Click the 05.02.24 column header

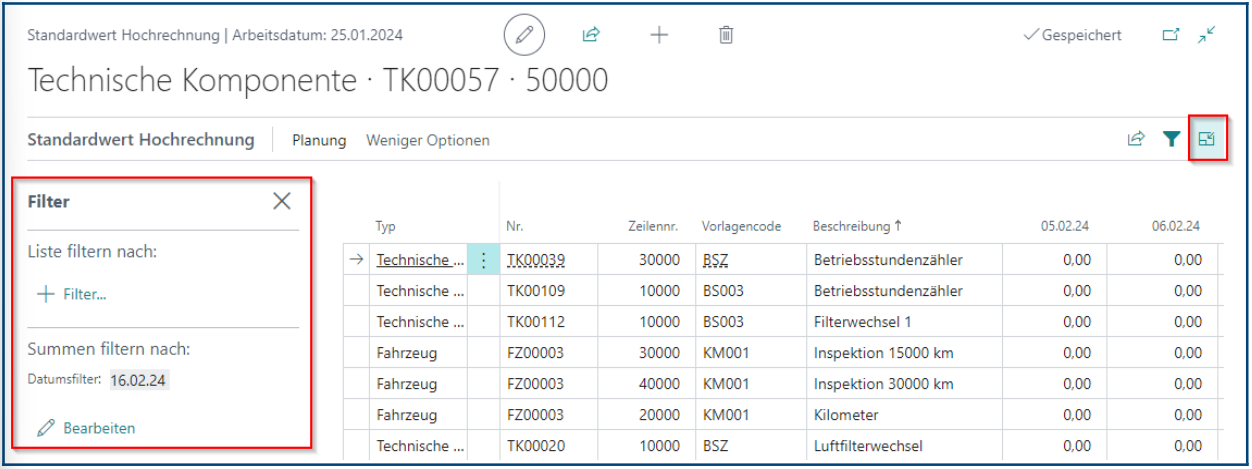pos(1065,226)
